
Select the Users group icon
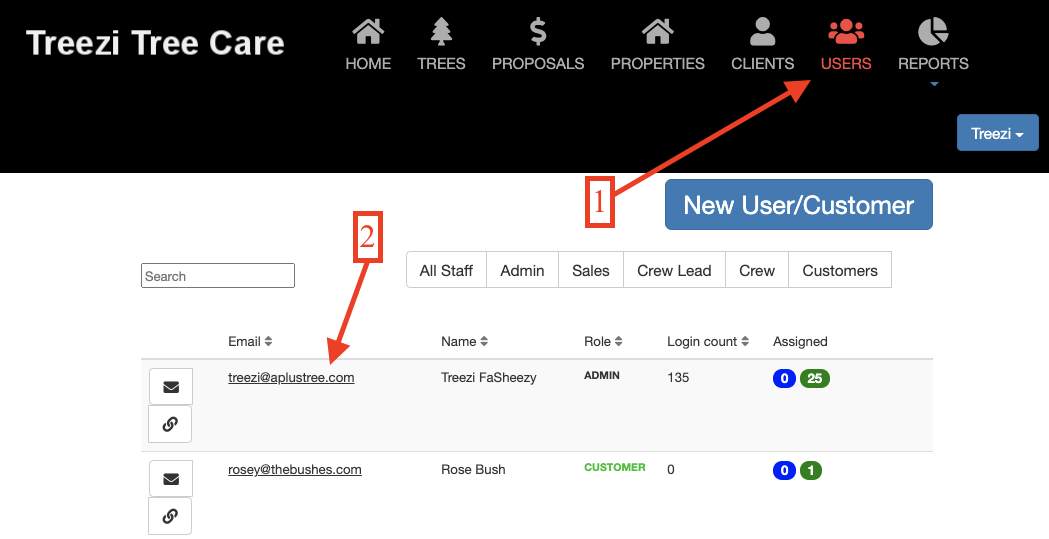[x=846, y=32]
